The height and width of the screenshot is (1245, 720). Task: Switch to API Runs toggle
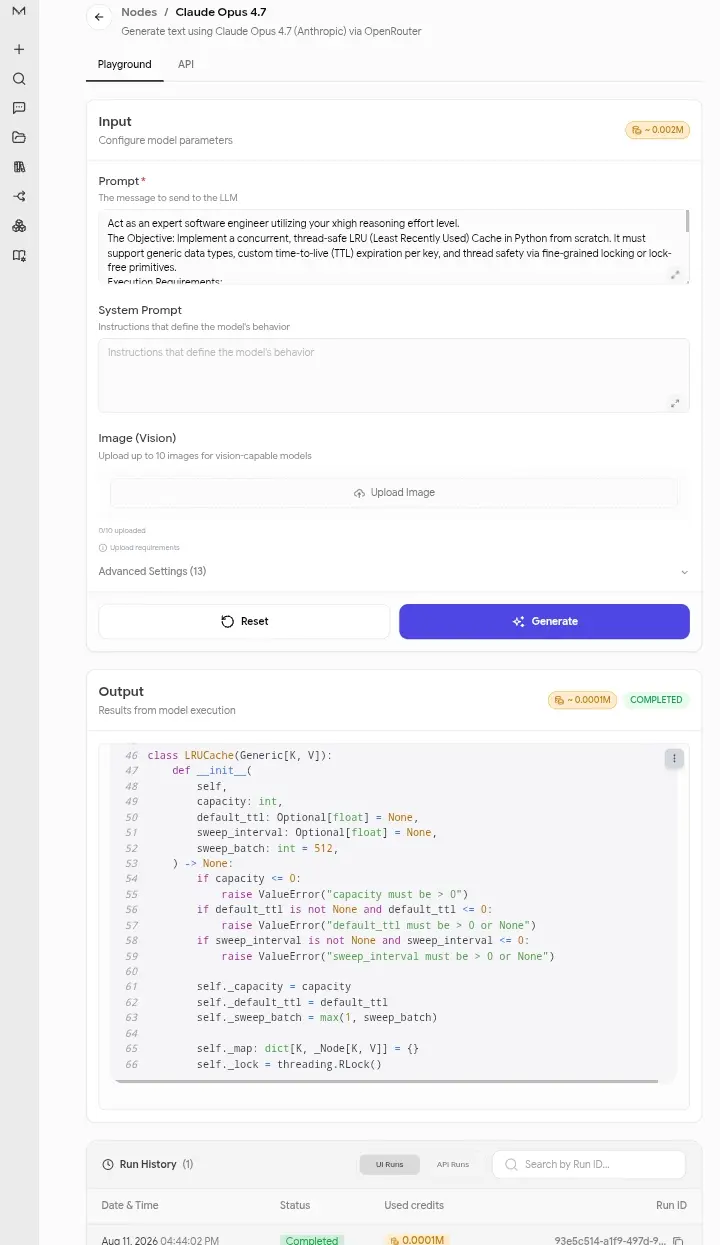(452, 1164)
